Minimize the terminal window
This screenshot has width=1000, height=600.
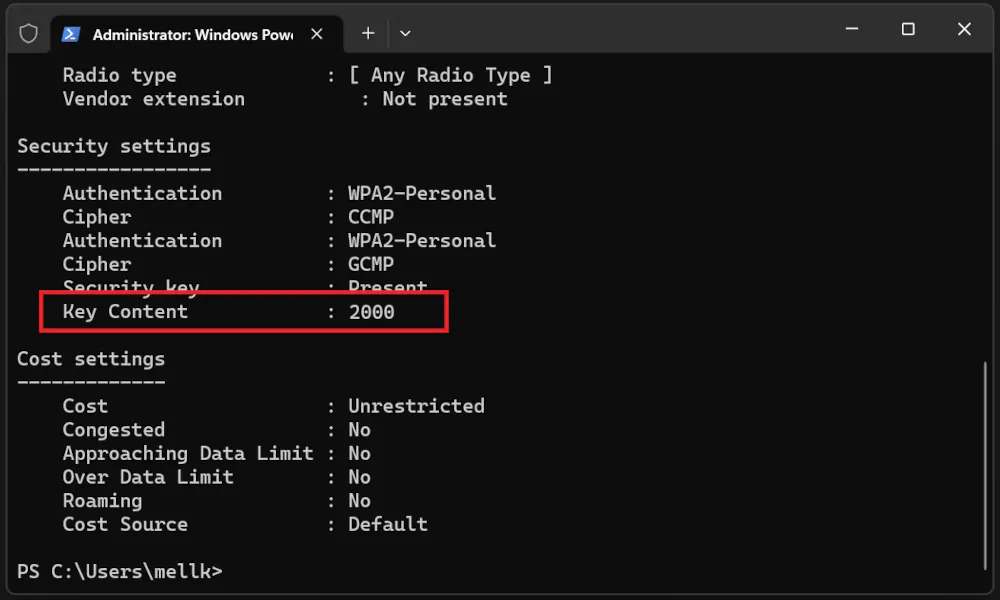[x=851, y=29]
